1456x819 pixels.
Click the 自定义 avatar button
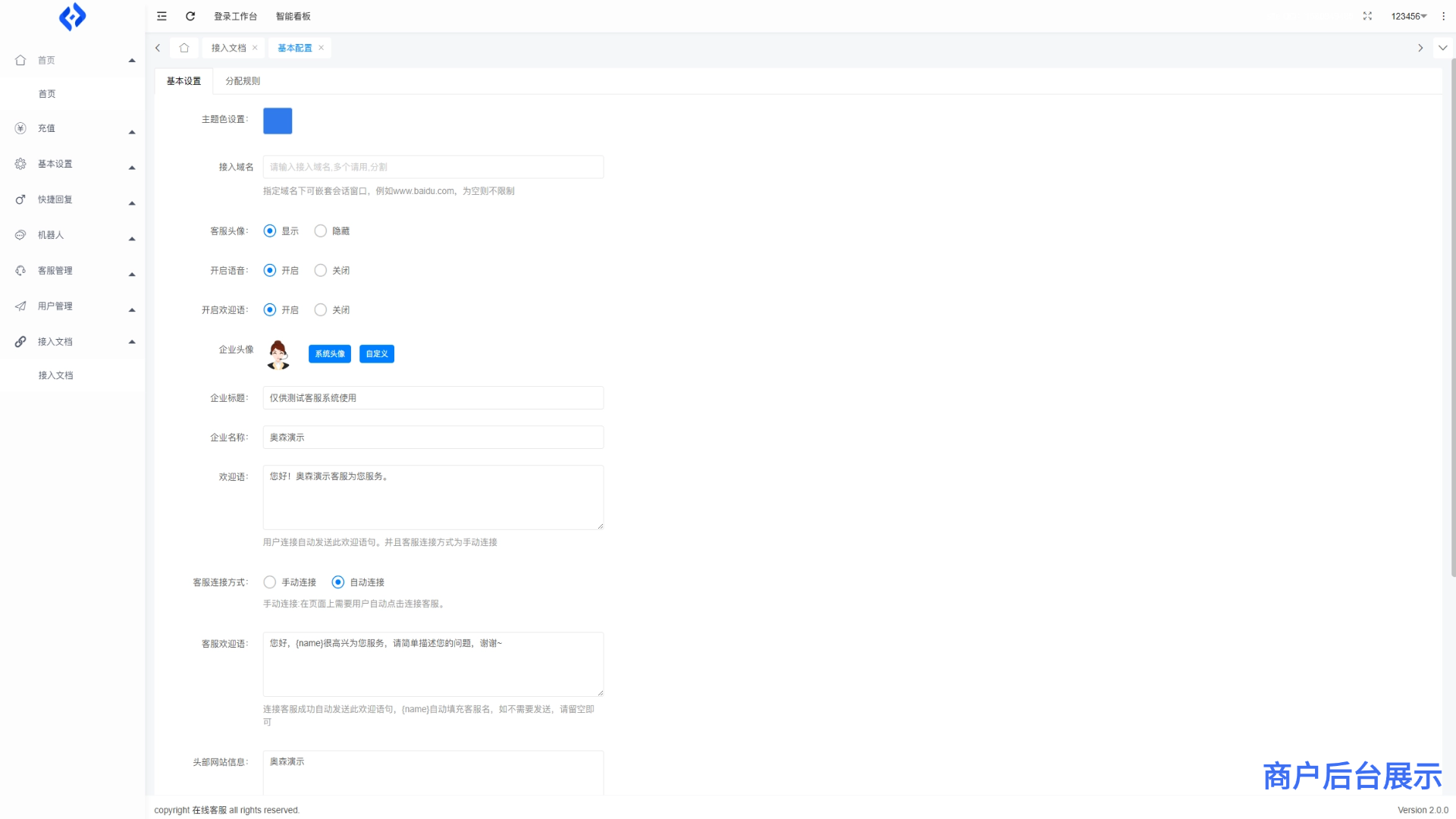point(377,354)
